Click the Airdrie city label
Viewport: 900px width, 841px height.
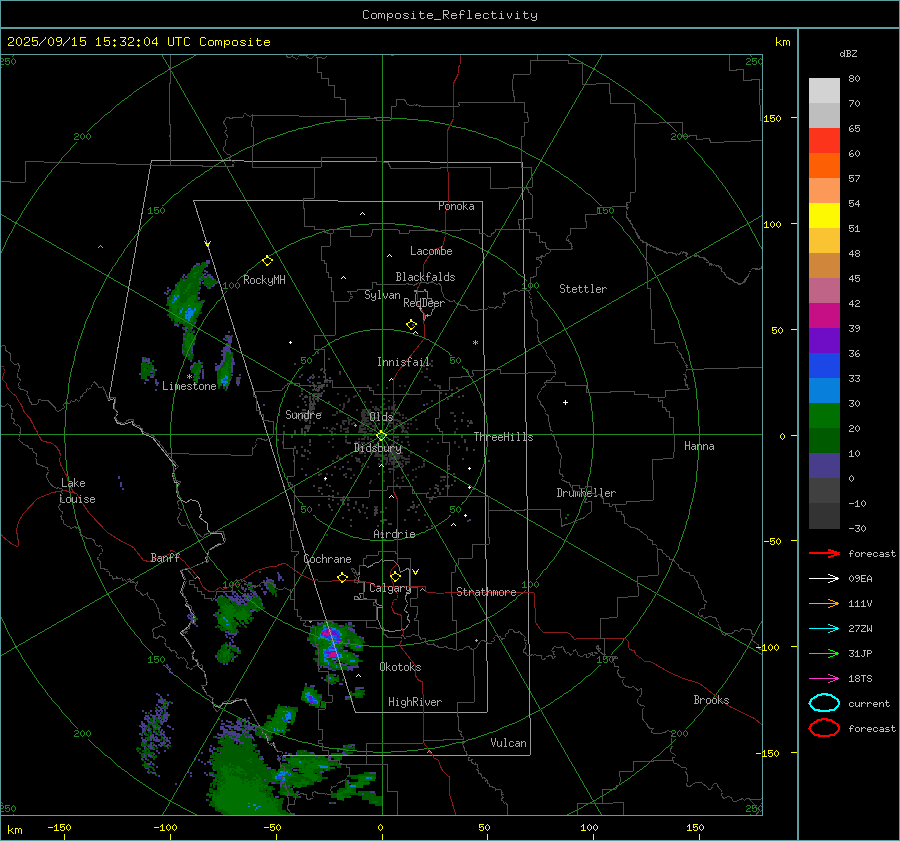pos(394,534)
